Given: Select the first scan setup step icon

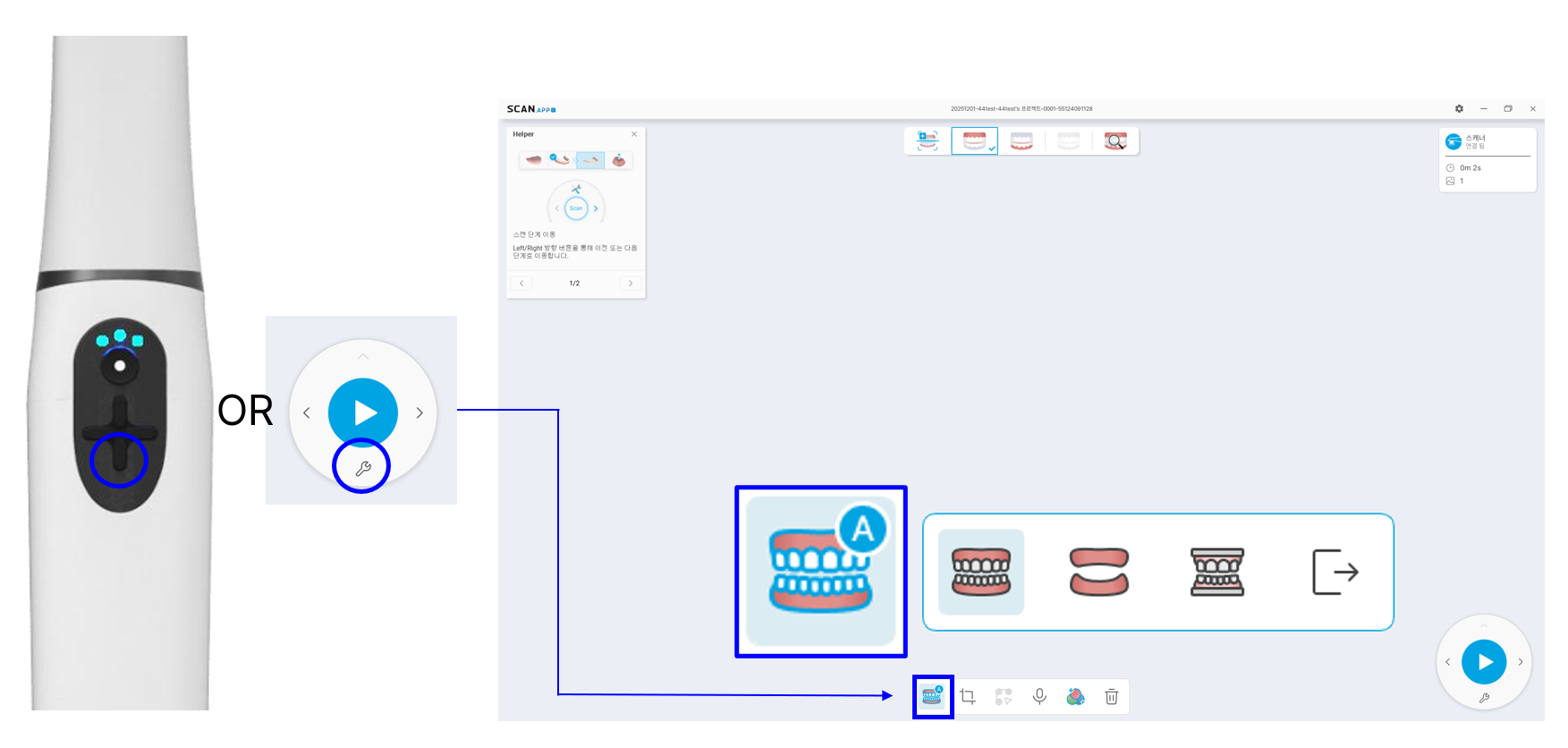Looking at the screenshot, I should click(928, 141).
